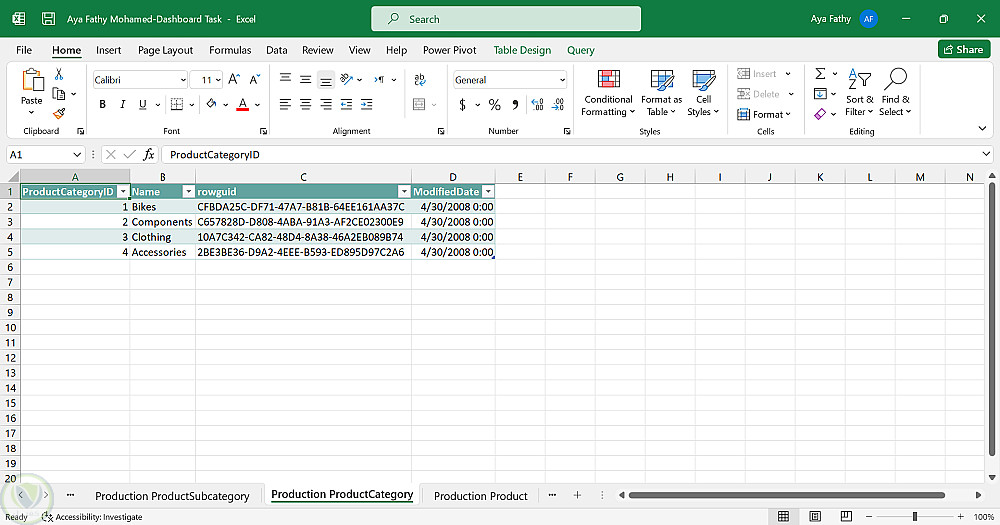Click the Format Painter icon
Viewport: 1000px width, 525px height.
pos(59,114)
